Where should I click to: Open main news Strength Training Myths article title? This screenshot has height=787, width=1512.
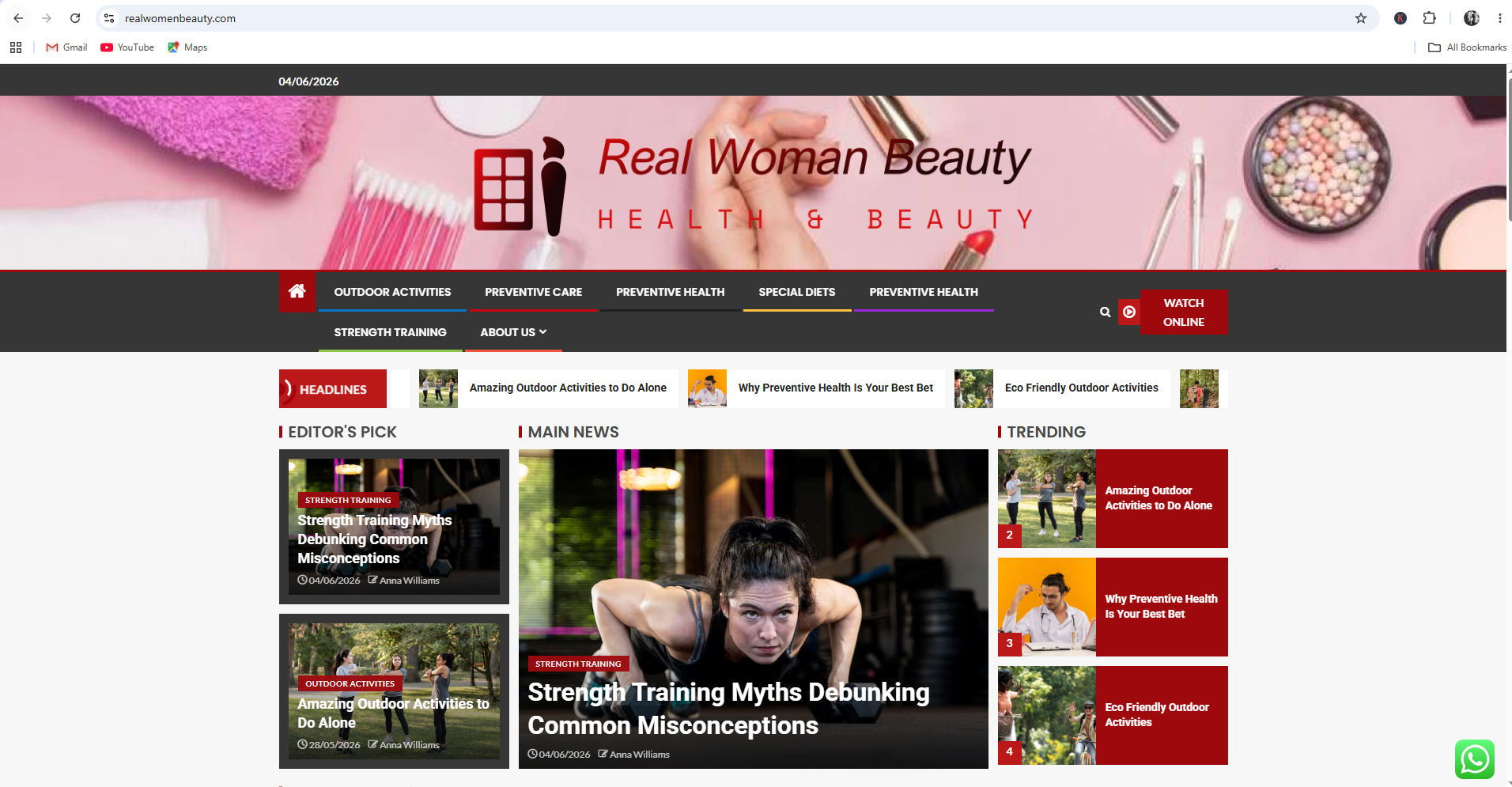click(728, 709)
